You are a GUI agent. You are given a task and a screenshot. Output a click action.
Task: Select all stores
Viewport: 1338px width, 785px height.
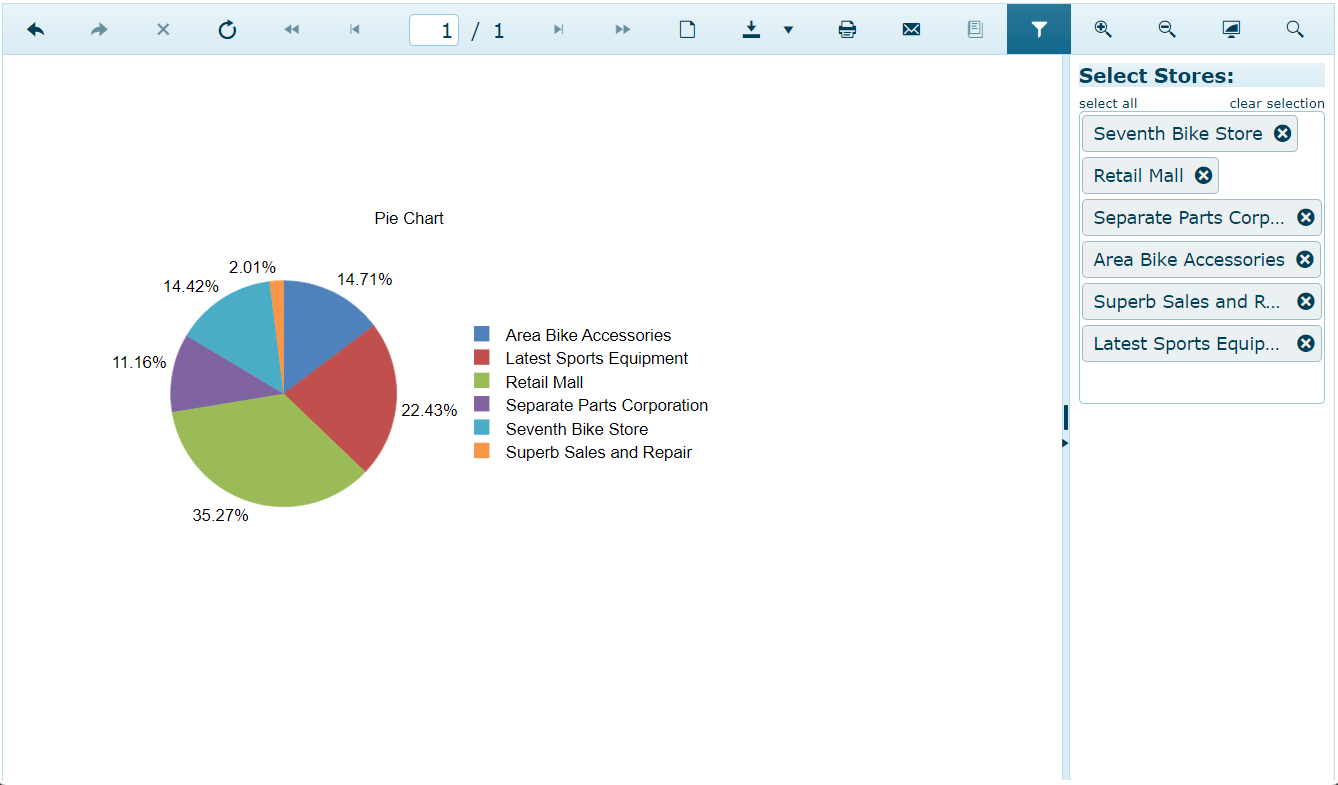[x=1108, y=103]
